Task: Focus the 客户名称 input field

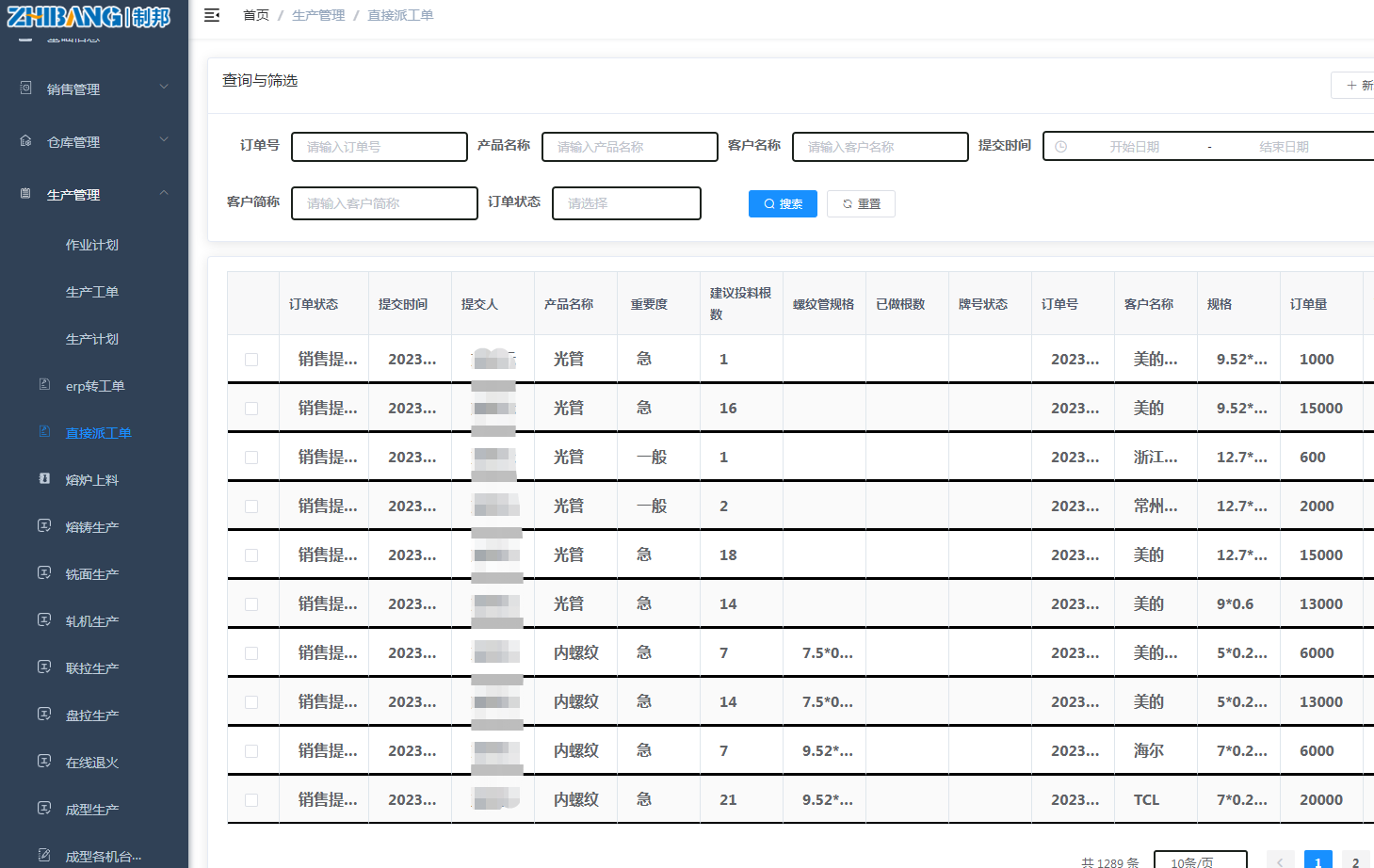Action: pyautogui.click(x=881, y=147)
